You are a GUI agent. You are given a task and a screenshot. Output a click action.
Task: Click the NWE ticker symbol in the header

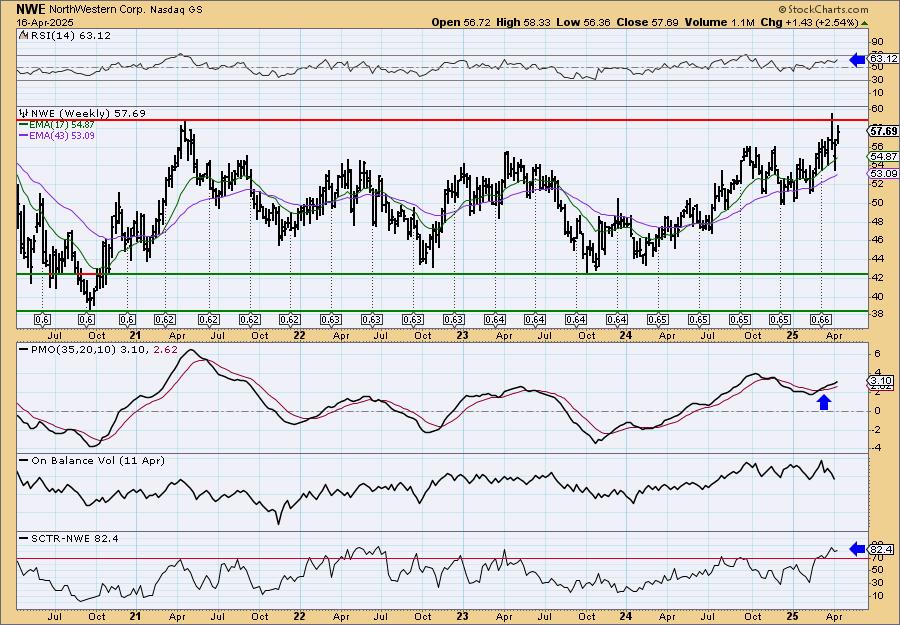coord(31,9)
